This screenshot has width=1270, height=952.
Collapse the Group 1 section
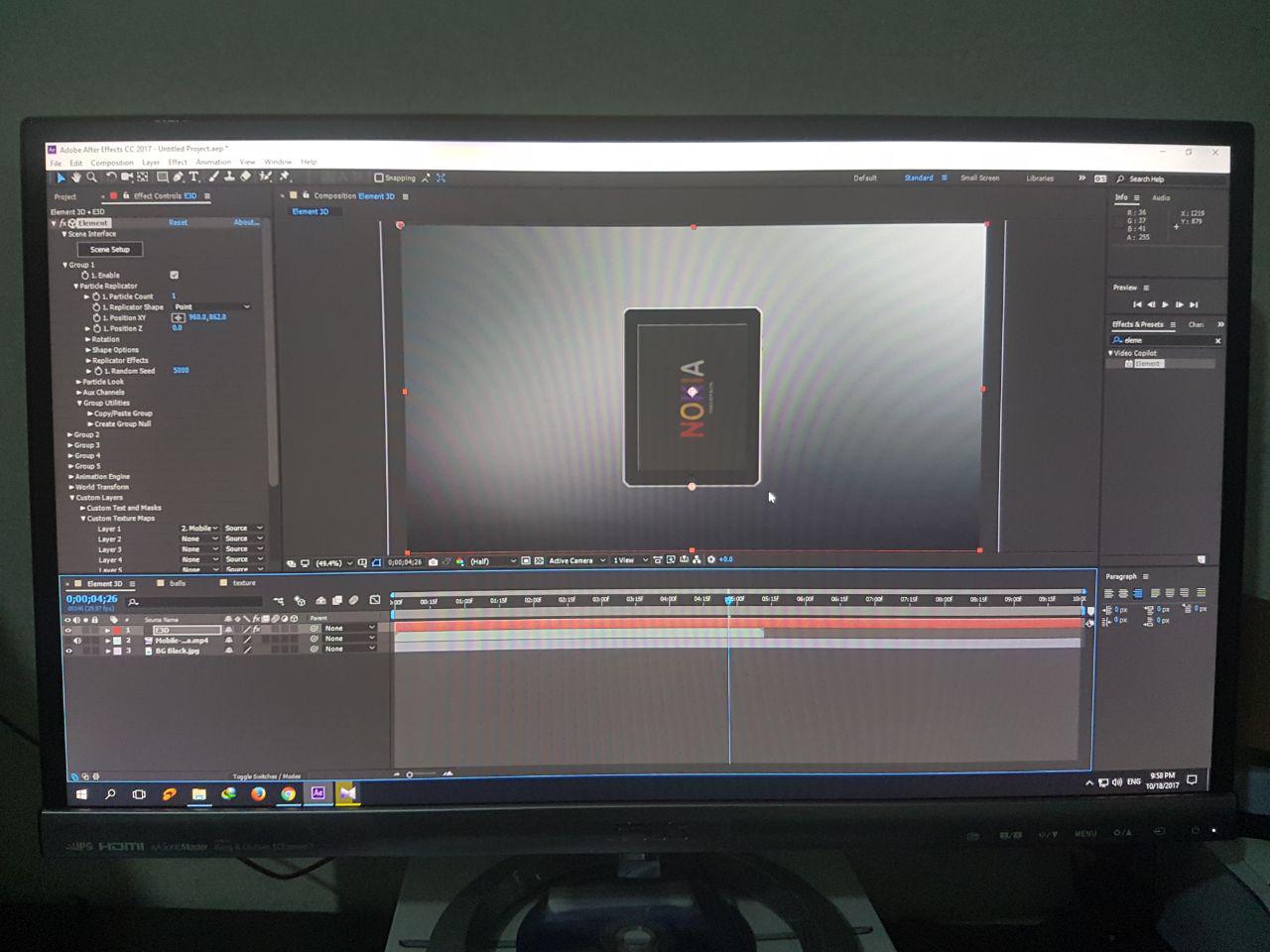point(66,265)
